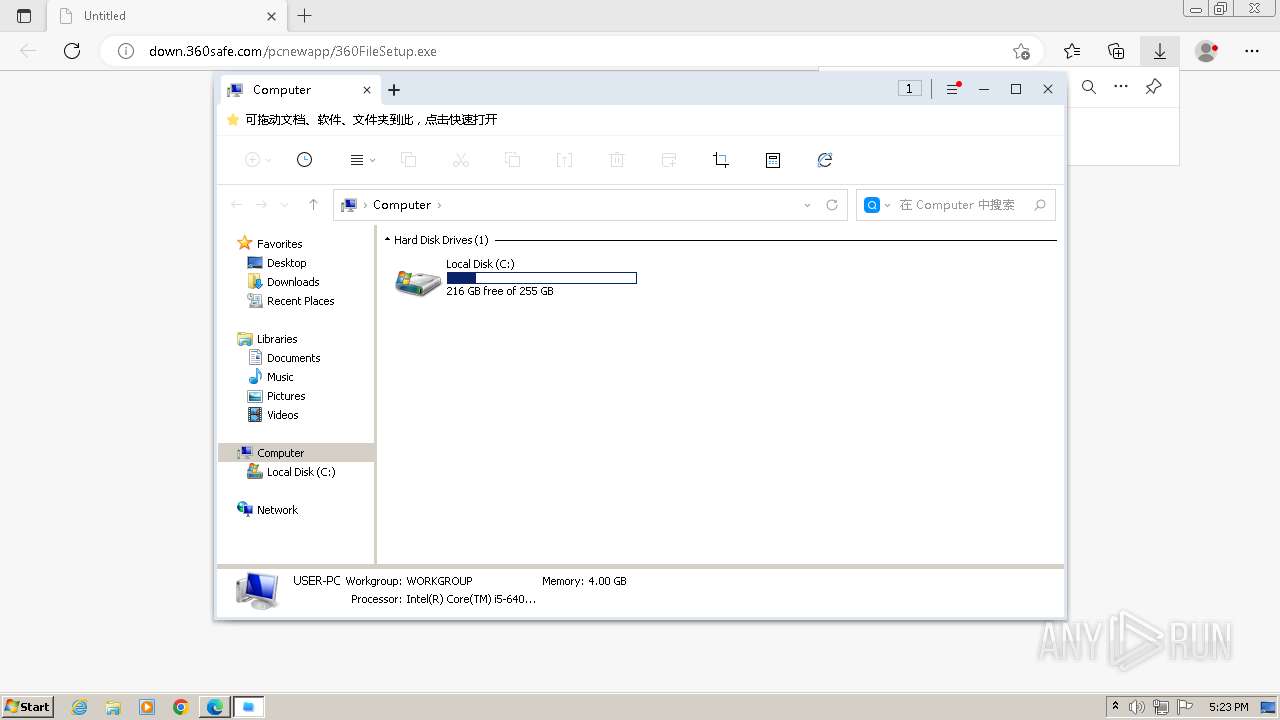
Task: Close the Computer tab
Action: pyautogui.click(x=367, y=90)
